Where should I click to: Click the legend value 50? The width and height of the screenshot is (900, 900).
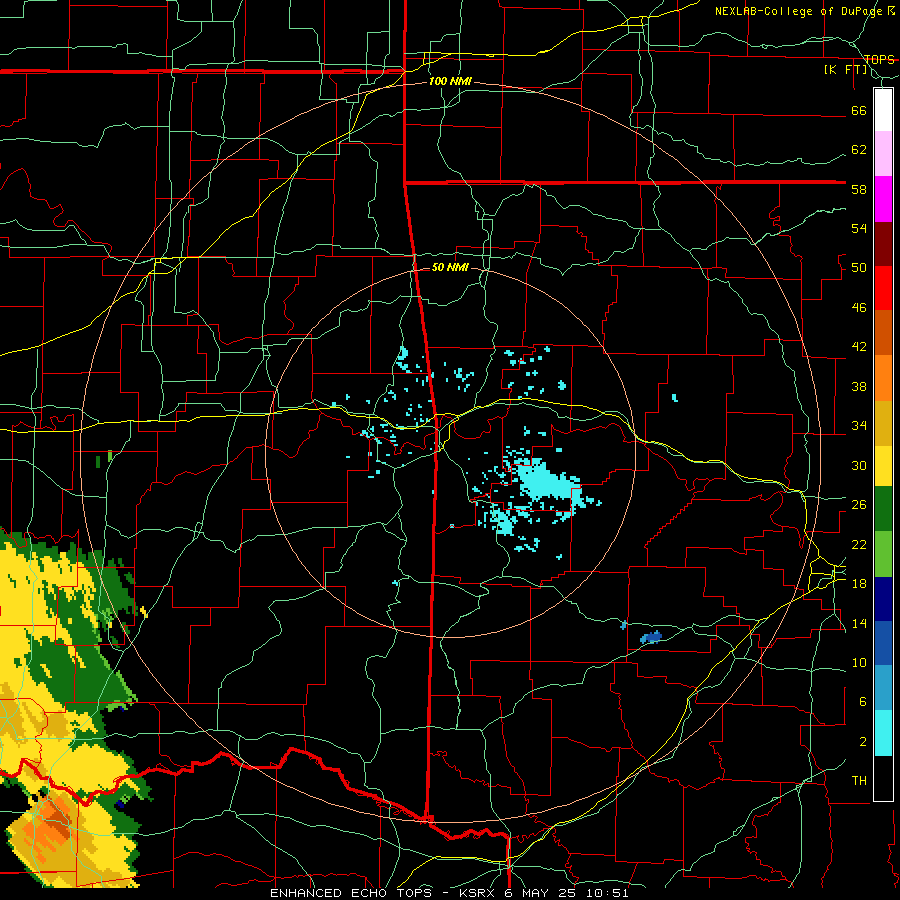click(859, 267)
